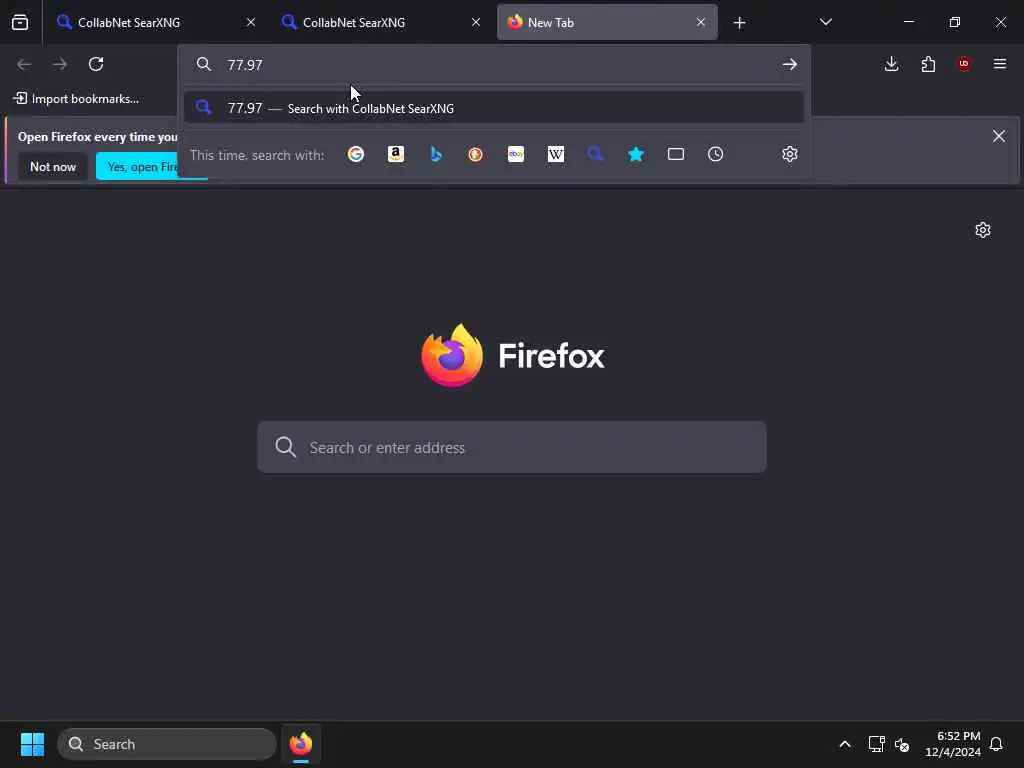
Task: Open the Firefox View button
Action: [x=20, y=22]
